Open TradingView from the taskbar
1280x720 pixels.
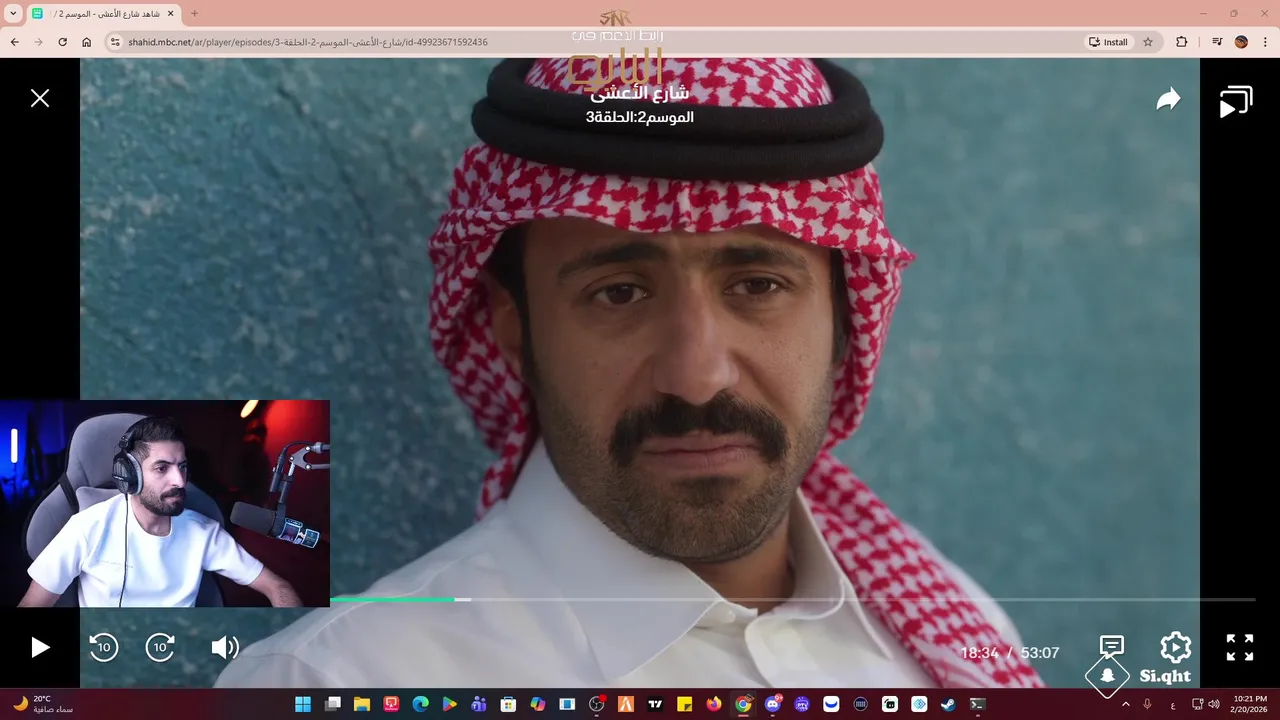(655, 704)
